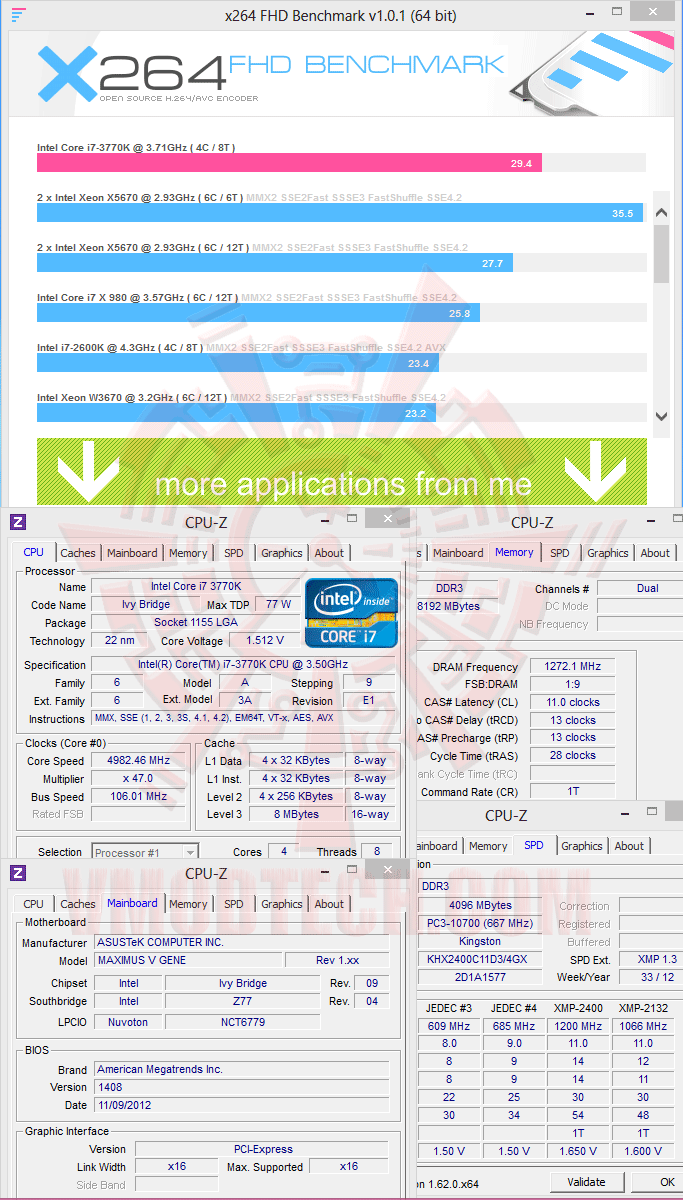The width and height of the screenshot is (683, 1200).
Task: Click the Z icon of the CPU-Z mainboard window
Action: [x=18, y=873]
